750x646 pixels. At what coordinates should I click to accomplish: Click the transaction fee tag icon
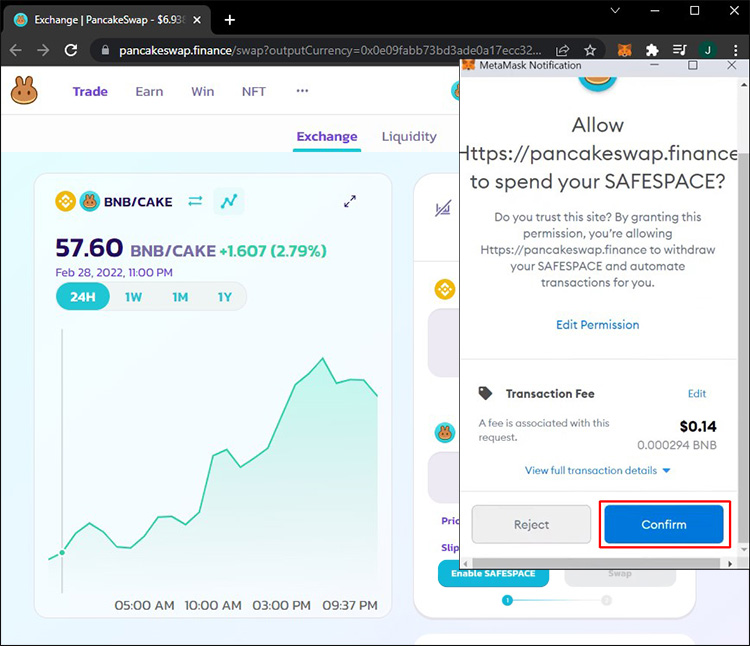(x=485, y=393)
